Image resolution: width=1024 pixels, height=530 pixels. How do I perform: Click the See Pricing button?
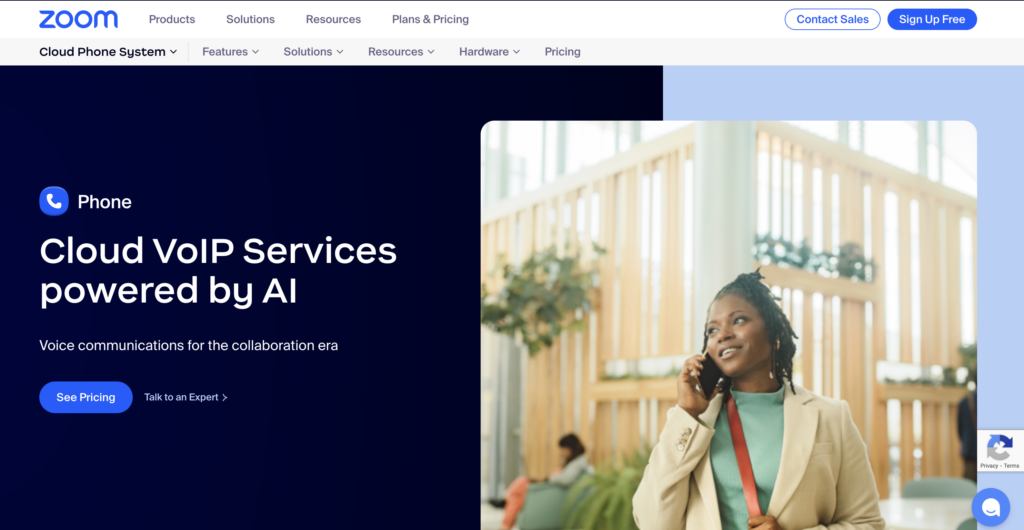point(86,398)
